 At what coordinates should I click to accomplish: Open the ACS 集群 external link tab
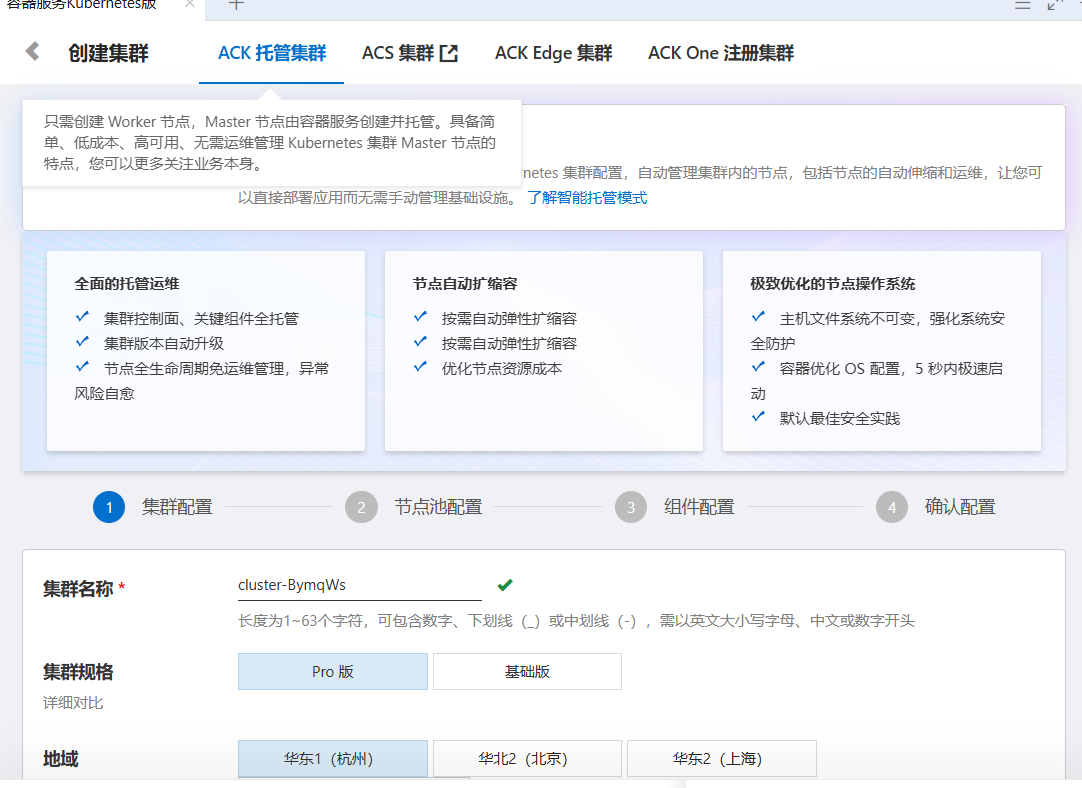coord(410,53)
